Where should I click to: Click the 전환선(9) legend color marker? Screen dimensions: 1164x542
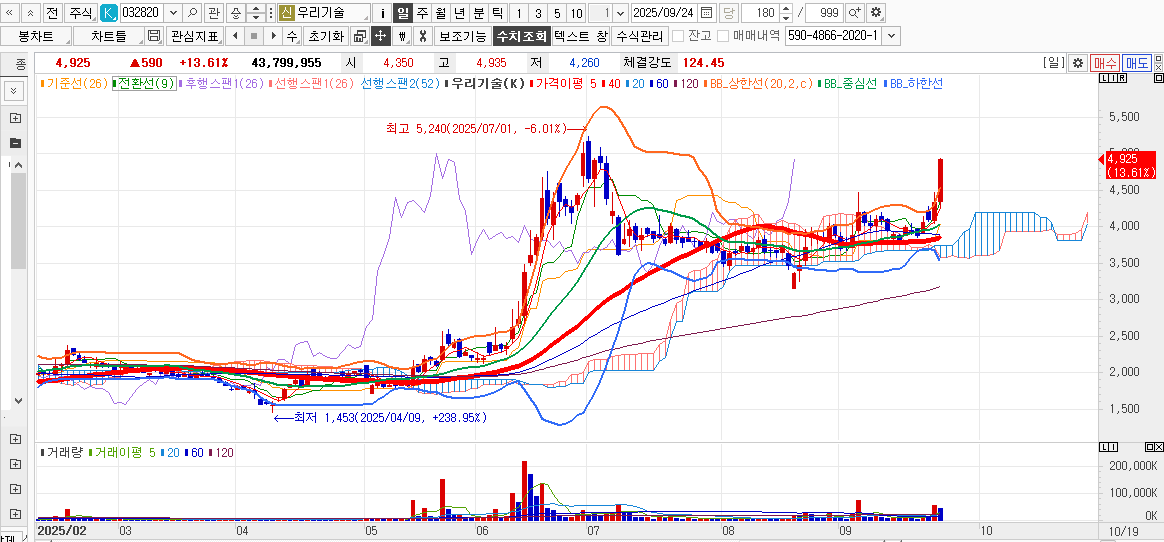point(115,84)
